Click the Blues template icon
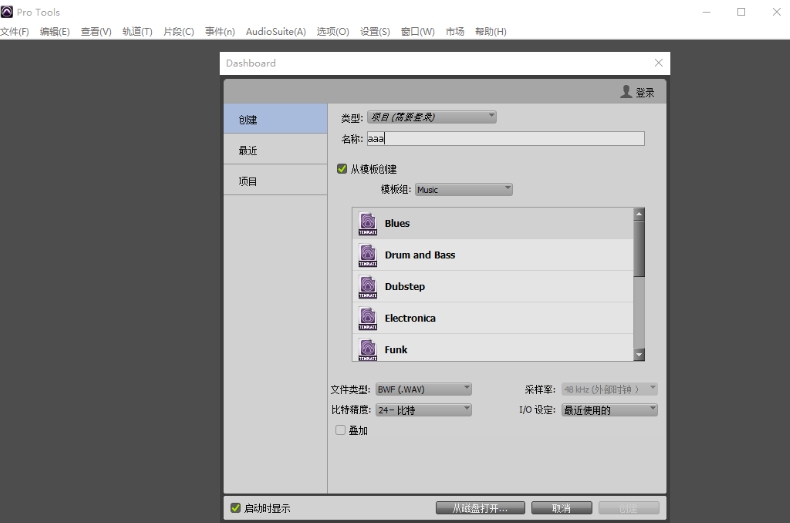Screen dimensions: 790x523 368,224
